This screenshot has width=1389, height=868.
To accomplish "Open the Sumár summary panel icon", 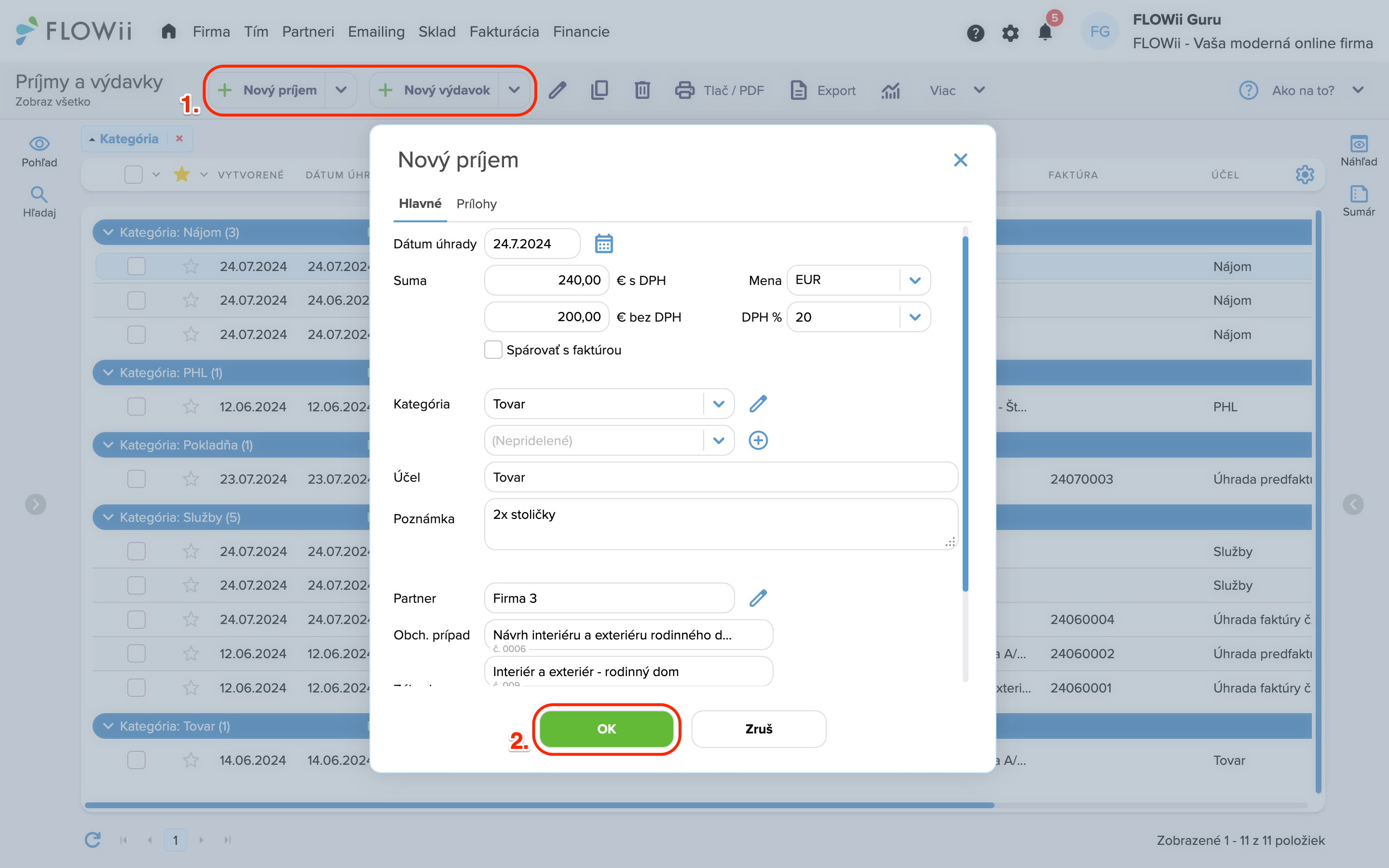I will (x=1359, y=201).
